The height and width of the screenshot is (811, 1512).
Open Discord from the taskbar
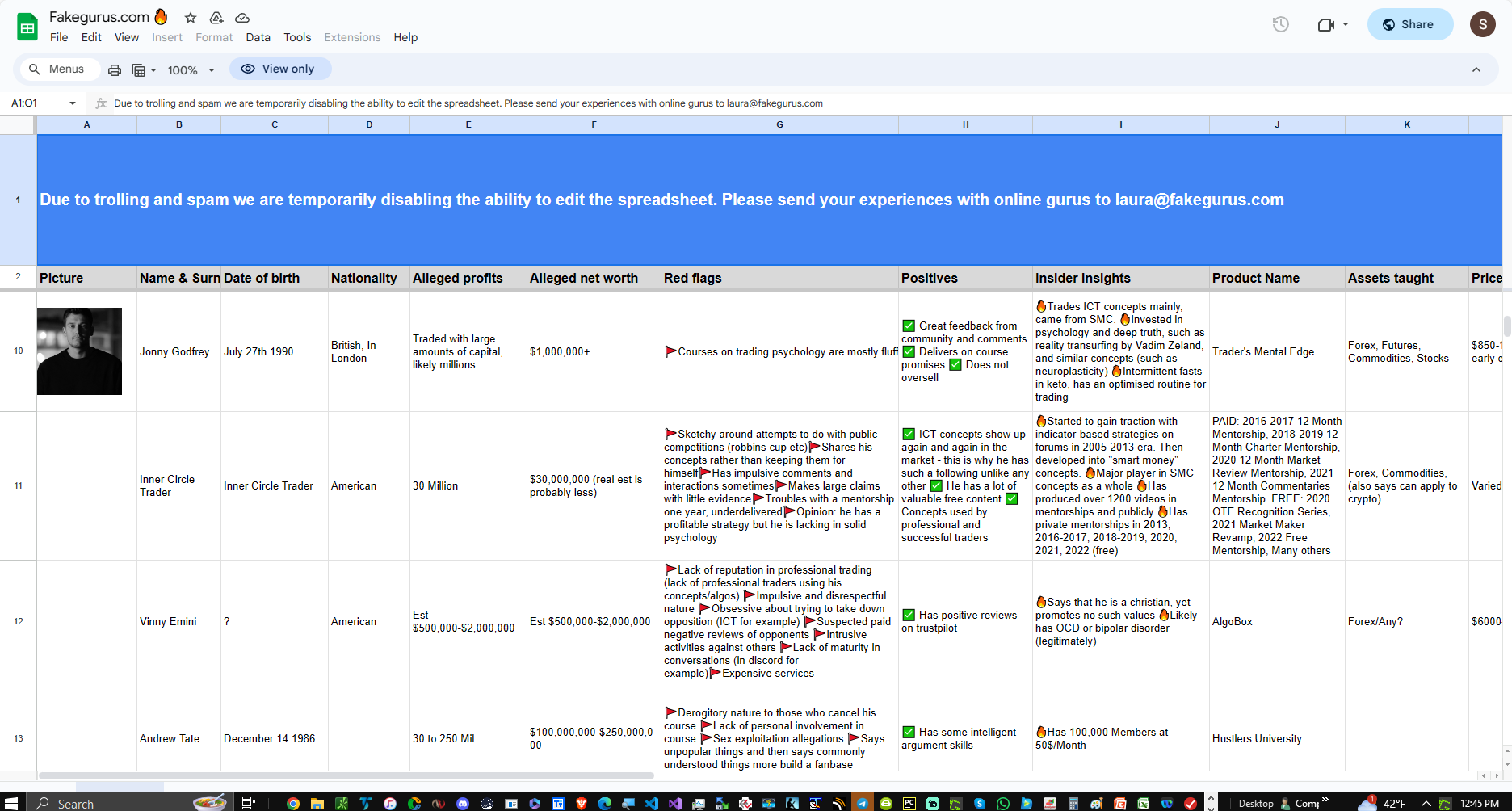pyautogui.click(x=463, y=803)
